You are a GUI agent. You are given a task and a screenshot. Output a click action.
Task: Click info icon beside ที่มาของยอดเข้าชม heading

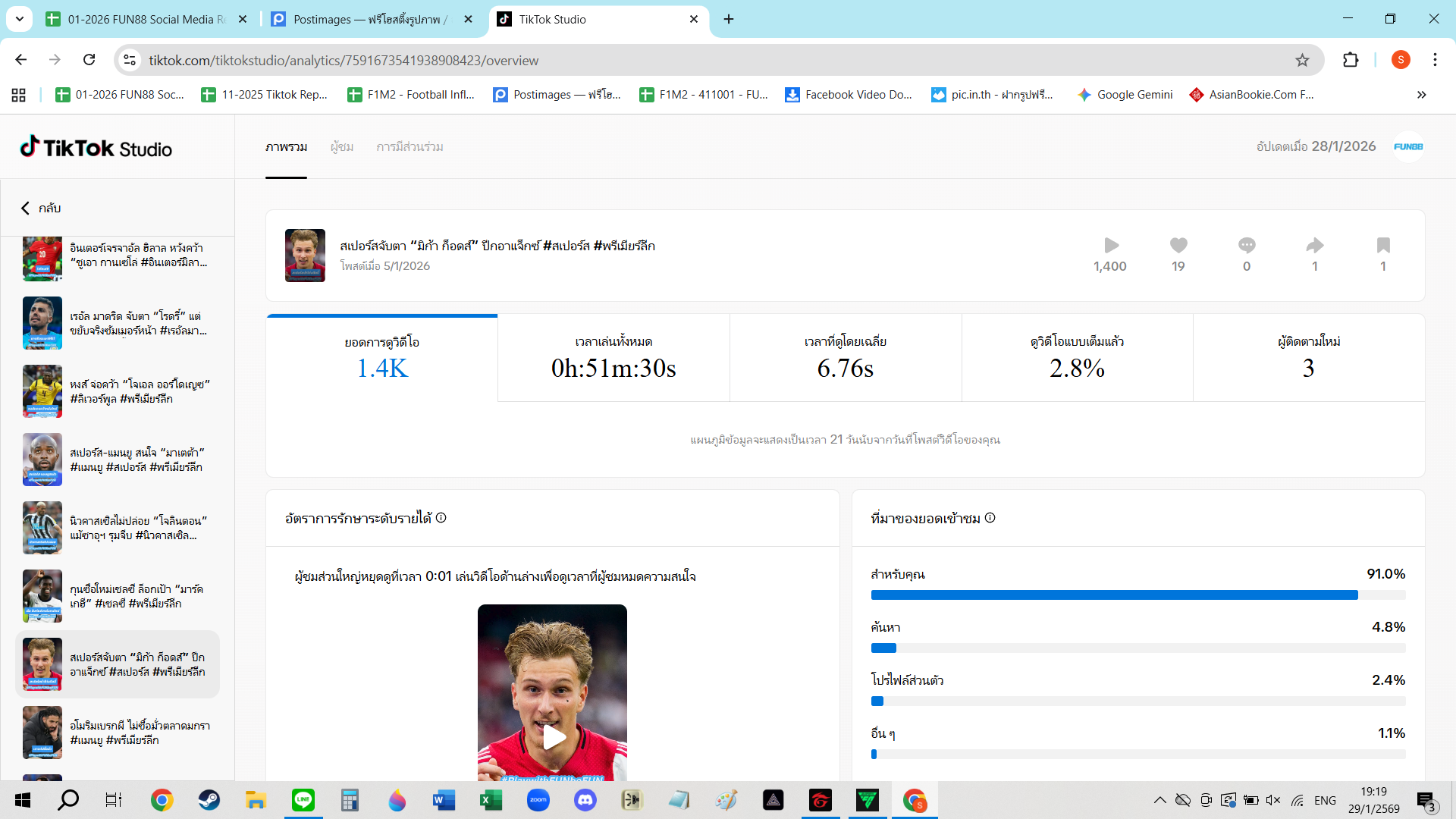click(x=990, y=518)
